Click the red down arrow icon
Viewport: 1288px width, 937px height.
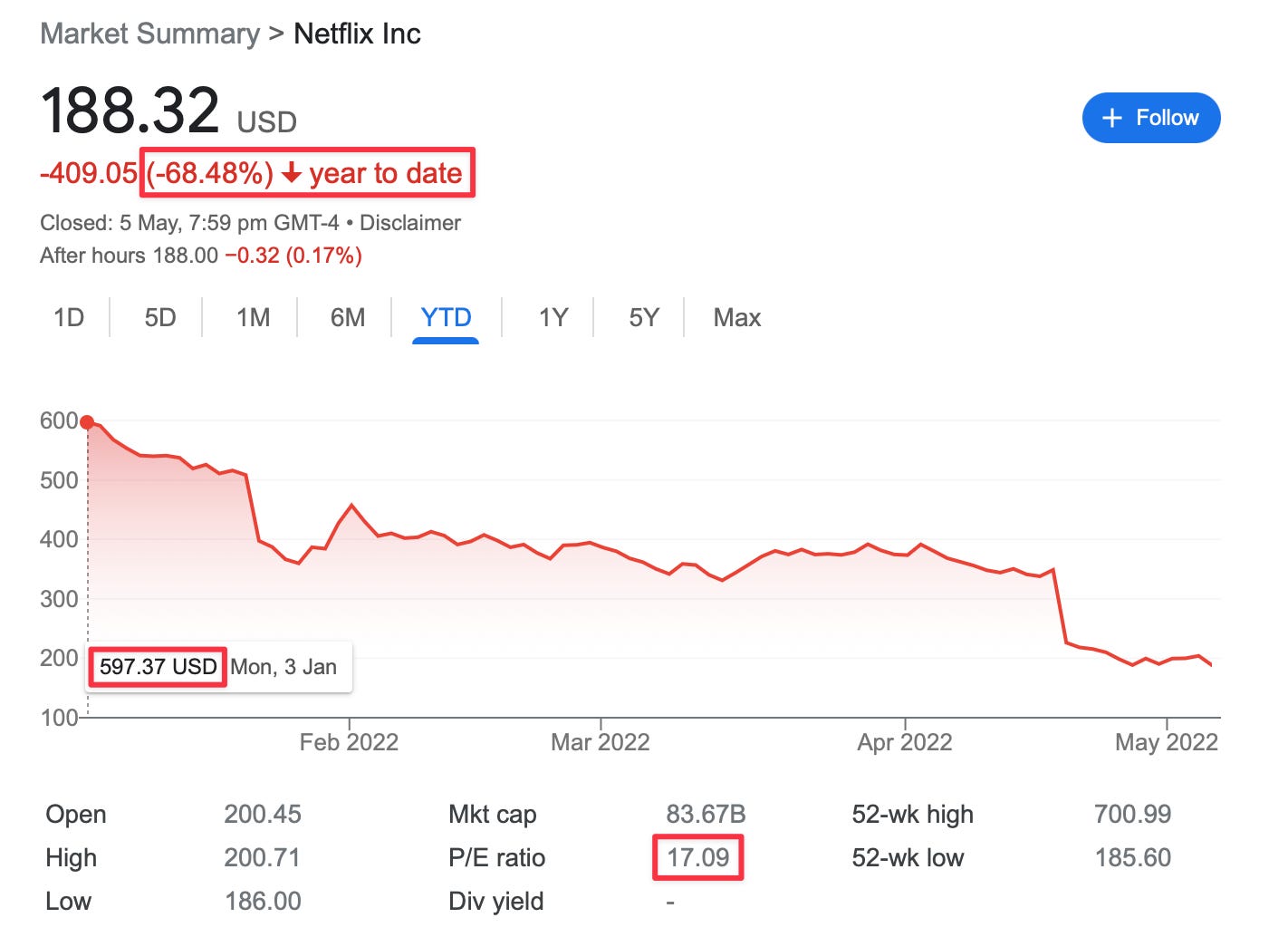pyautogui.click(x=291, y=173)
